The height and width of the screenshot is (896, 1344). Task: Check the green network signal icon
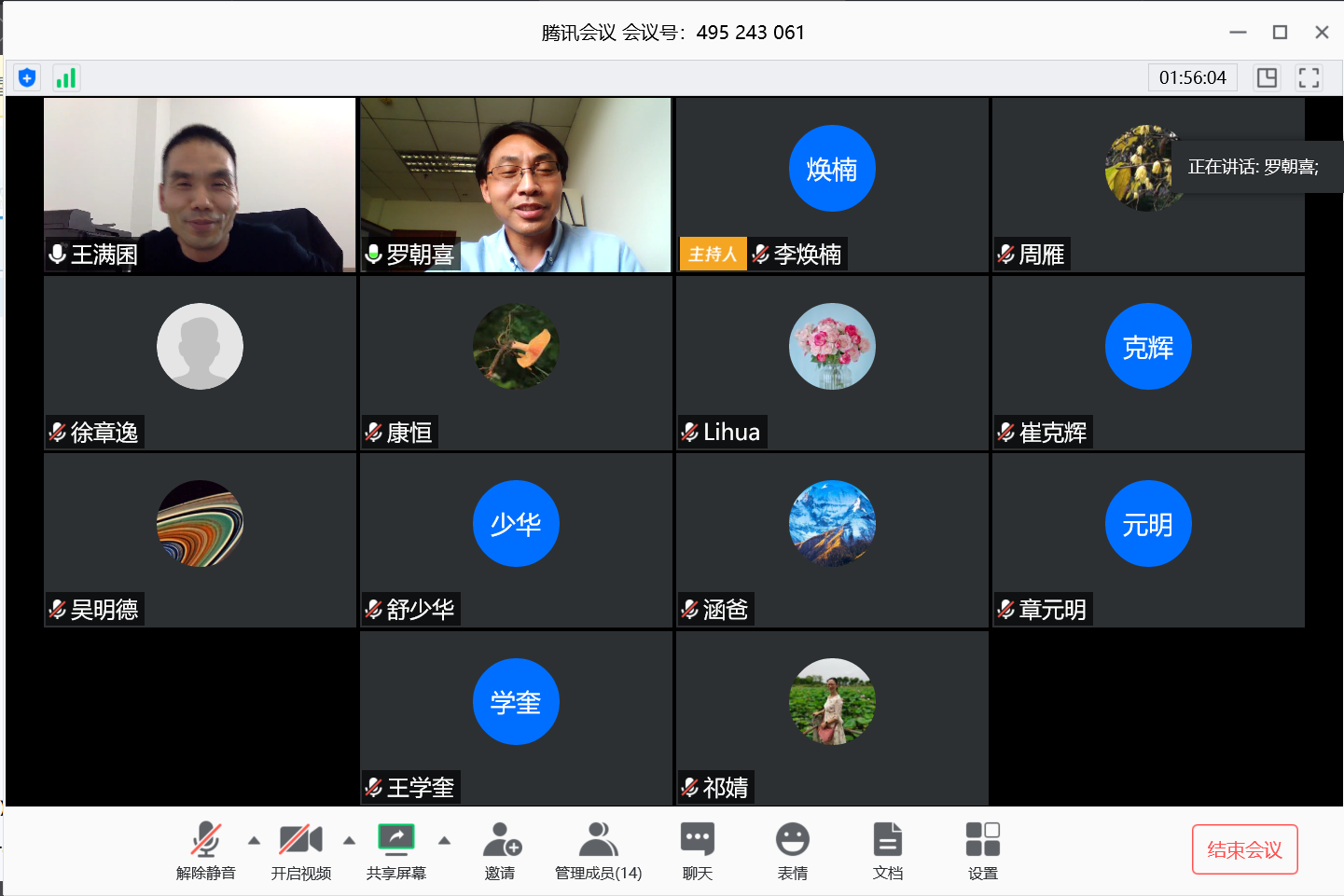[x=65, y=77]
